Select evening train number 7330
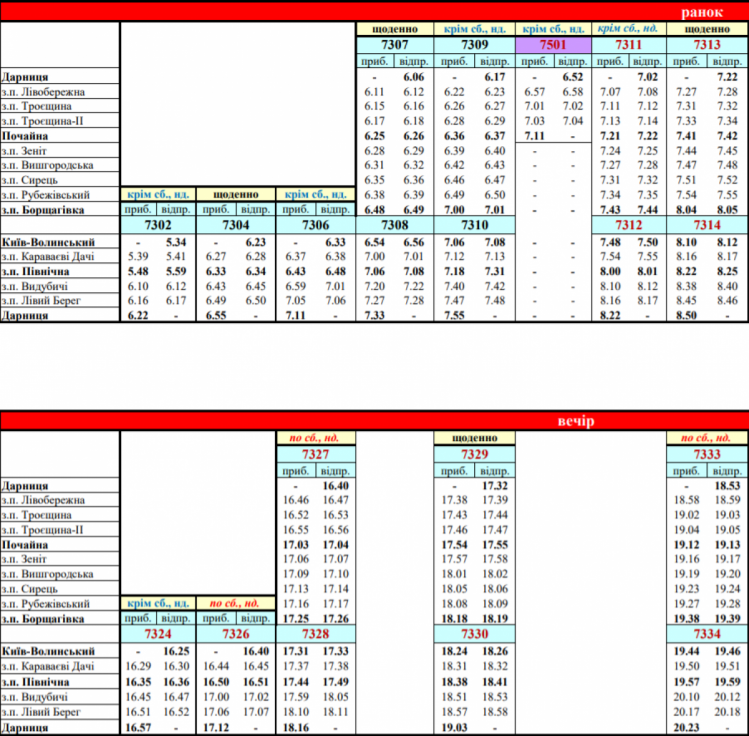 click(x=474, y=634)
